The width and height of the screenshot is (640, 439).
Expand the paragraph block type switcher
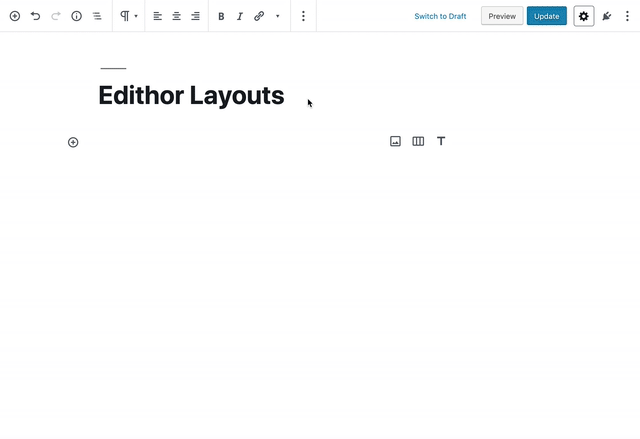(x=129, y=16)
